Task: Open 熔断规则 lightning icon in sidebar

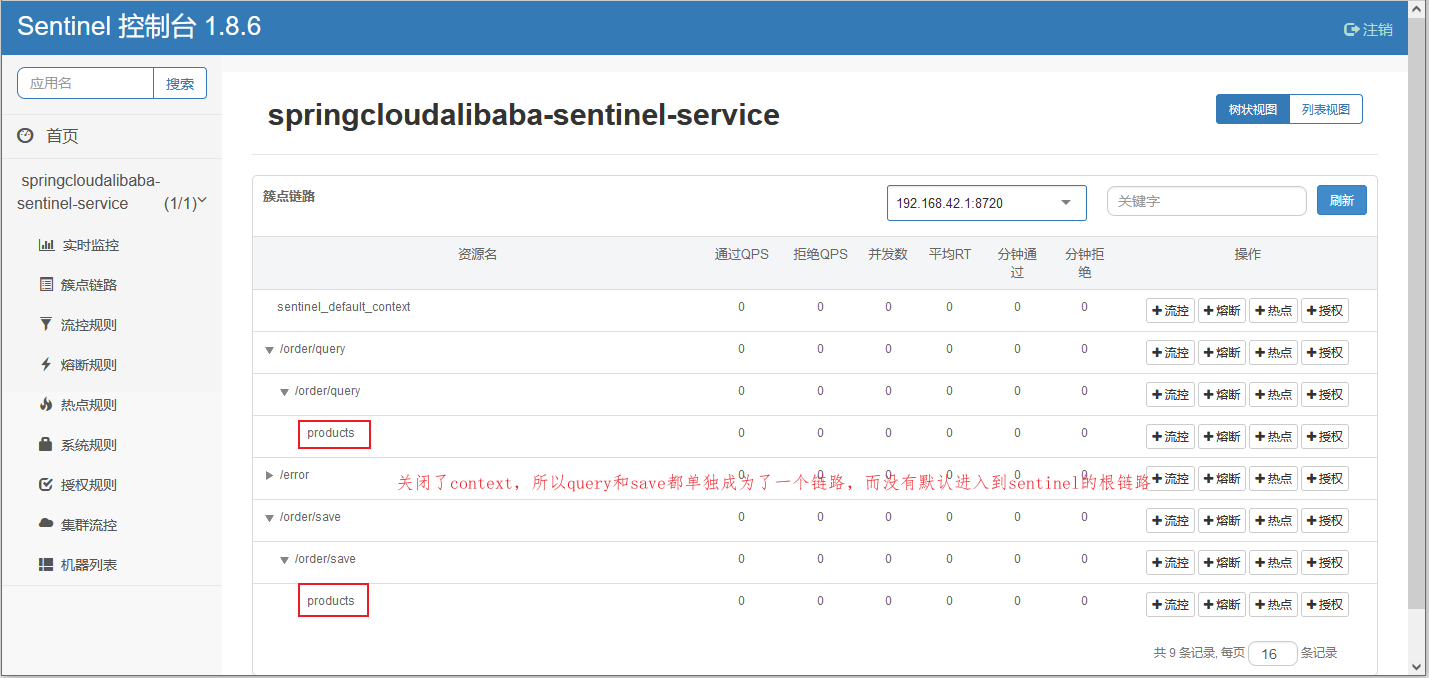Action: click(46, 365)
